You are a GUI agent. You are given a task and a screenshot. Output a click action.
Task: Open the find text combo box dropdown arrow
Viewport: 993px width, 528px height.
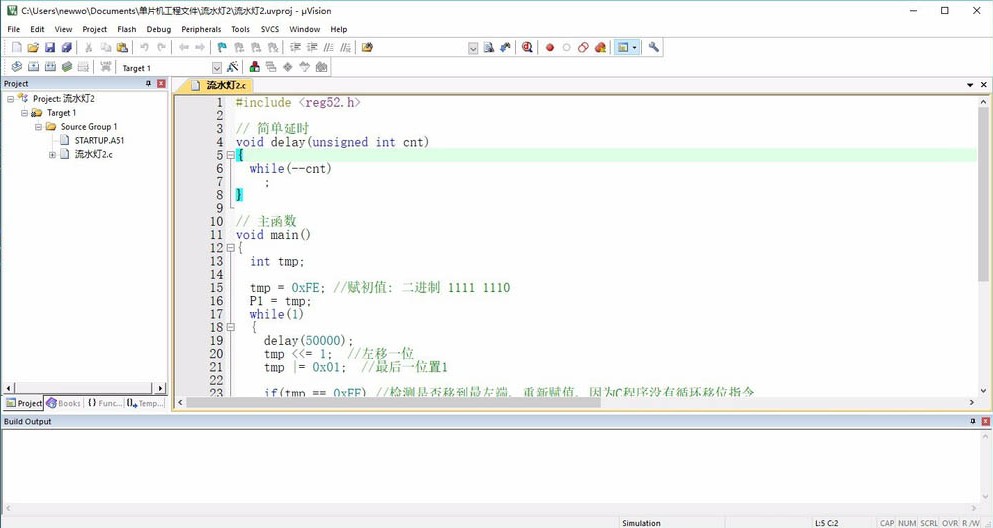[x=472, y=48]
